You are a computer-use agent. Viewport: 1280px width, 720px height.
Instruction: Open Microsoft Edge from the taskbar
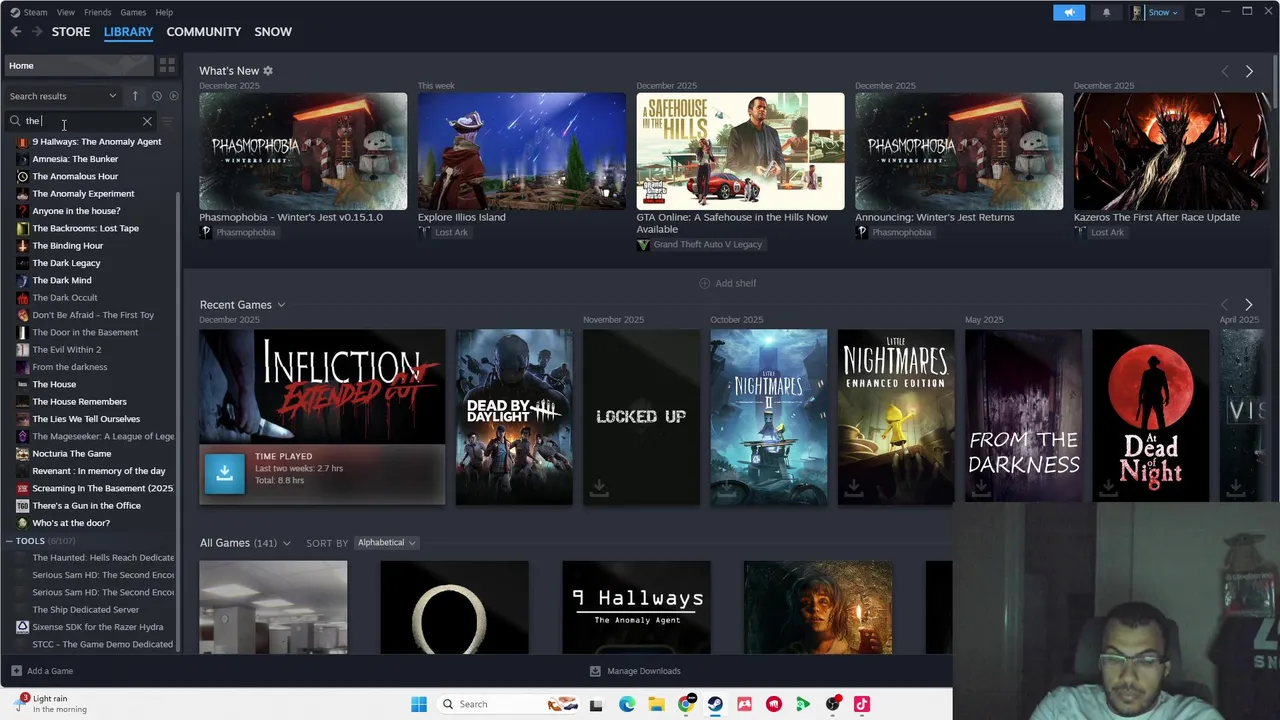(x=627, y=704)
